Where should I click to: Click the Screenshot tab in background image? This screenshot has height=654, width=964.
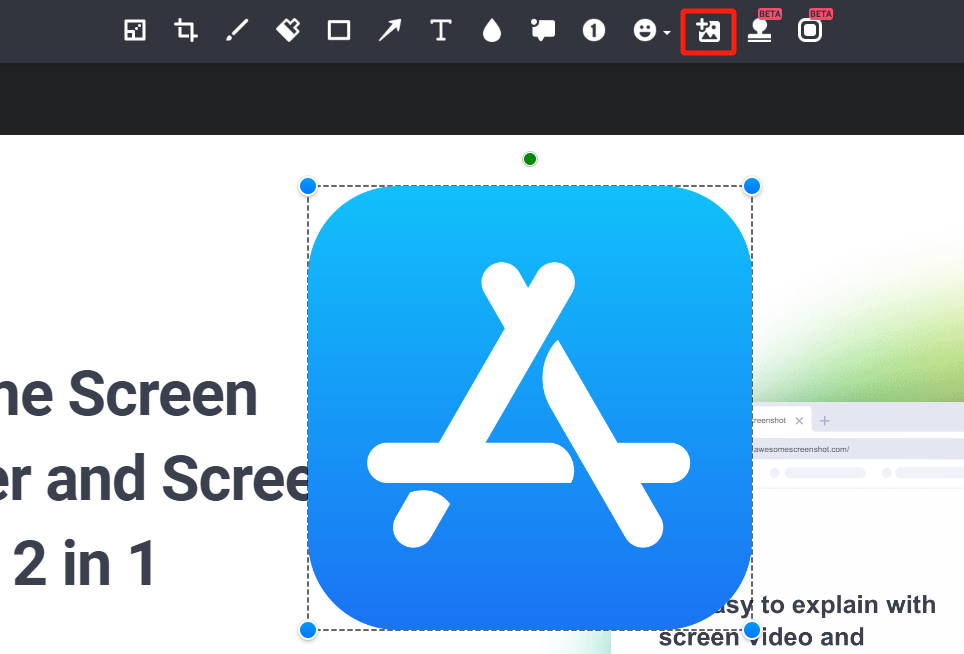tap(770, 420)
